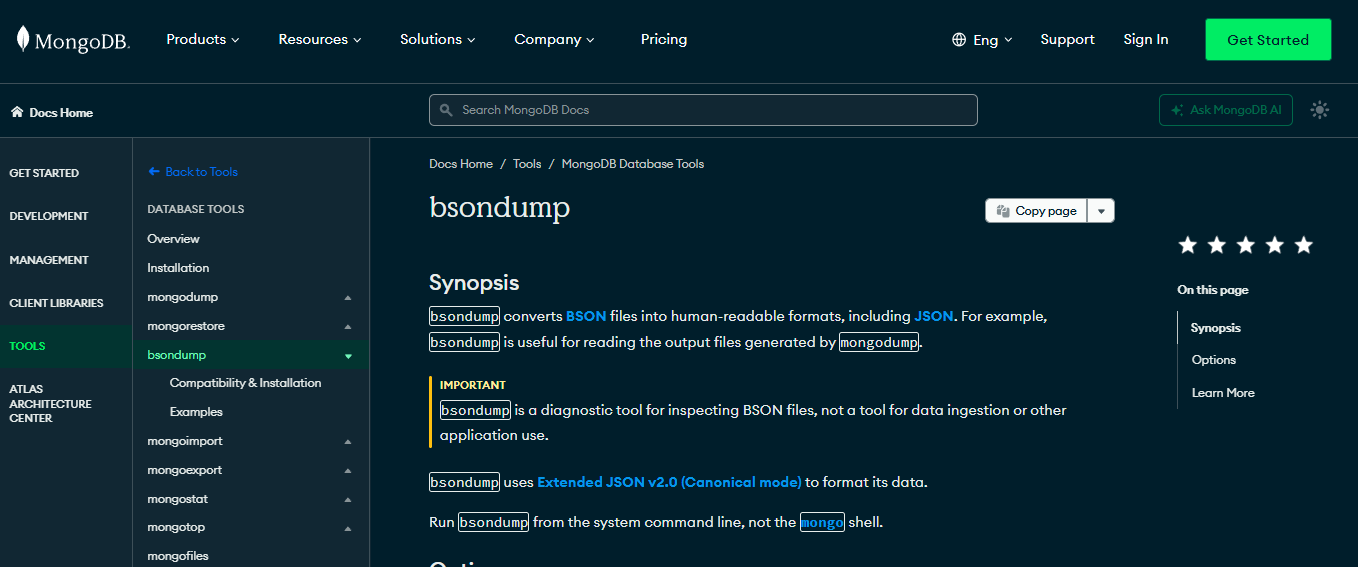The image size is (1358, 567).
Task: Toggle the dark/light theme sun icon
Action: click(x=1319, y=110)
